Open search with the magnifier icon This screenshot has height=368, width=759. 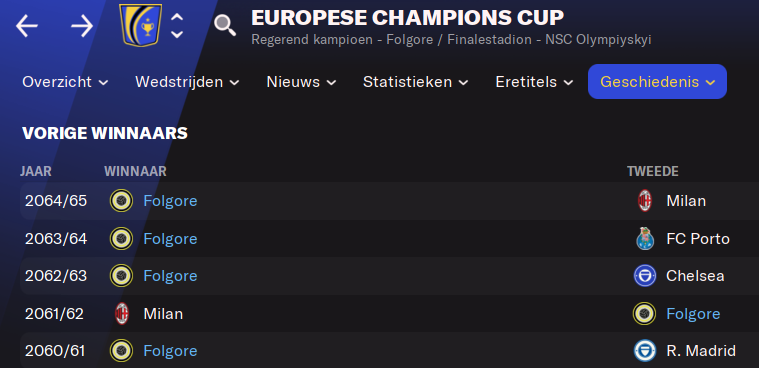click(x=225, y=25)
